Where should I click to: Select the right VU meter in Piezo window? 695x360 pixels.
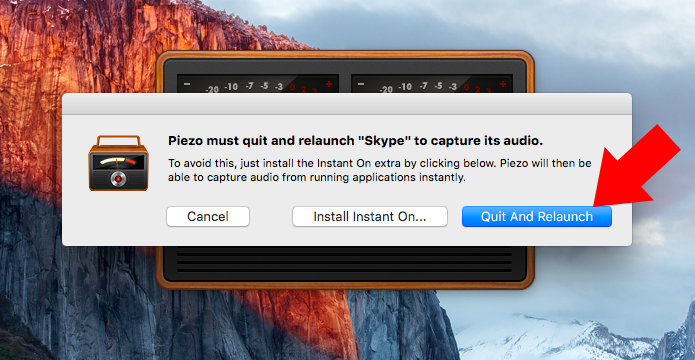(432, 84)
